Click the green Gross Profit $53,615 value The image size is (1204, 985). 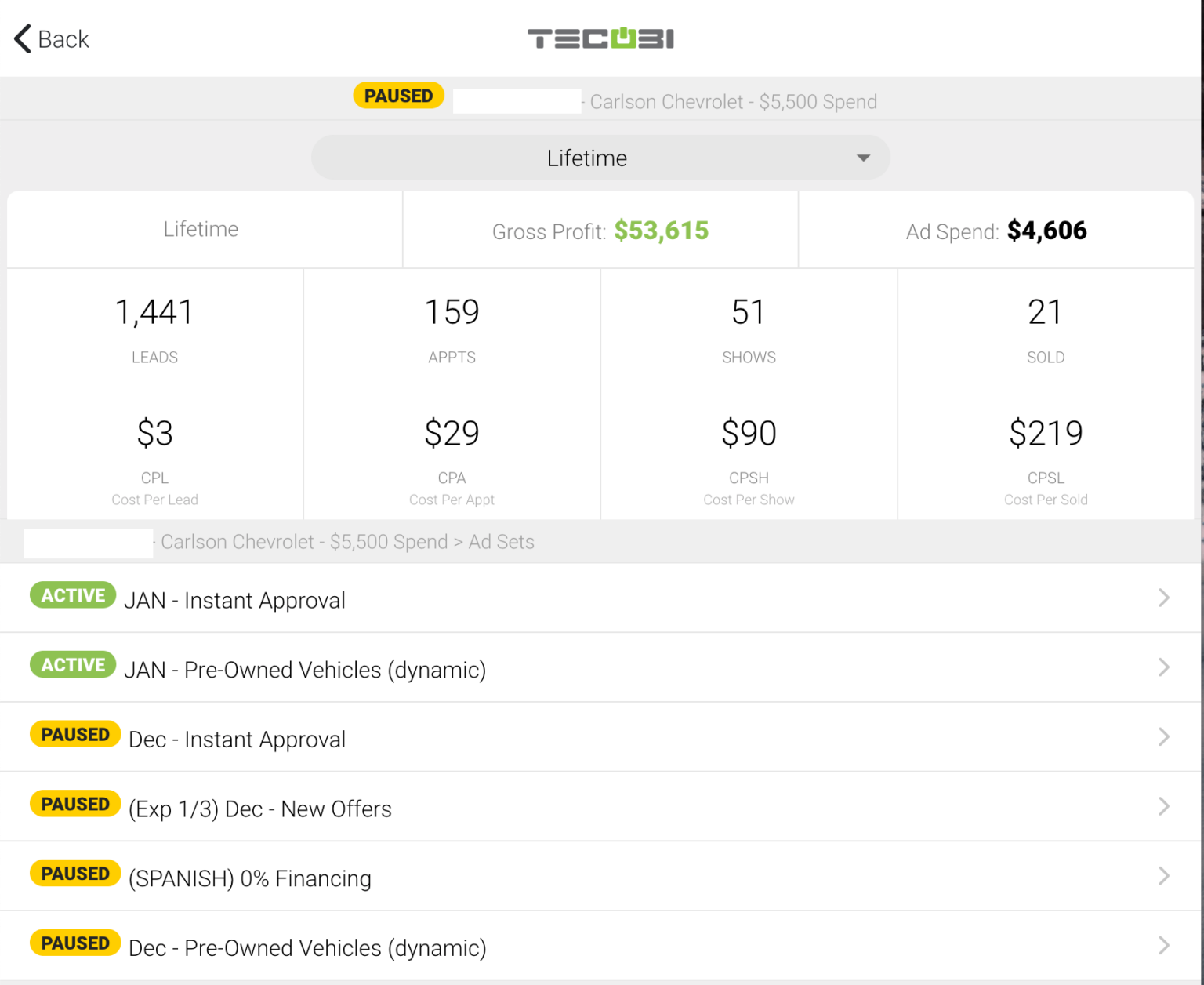662,230
